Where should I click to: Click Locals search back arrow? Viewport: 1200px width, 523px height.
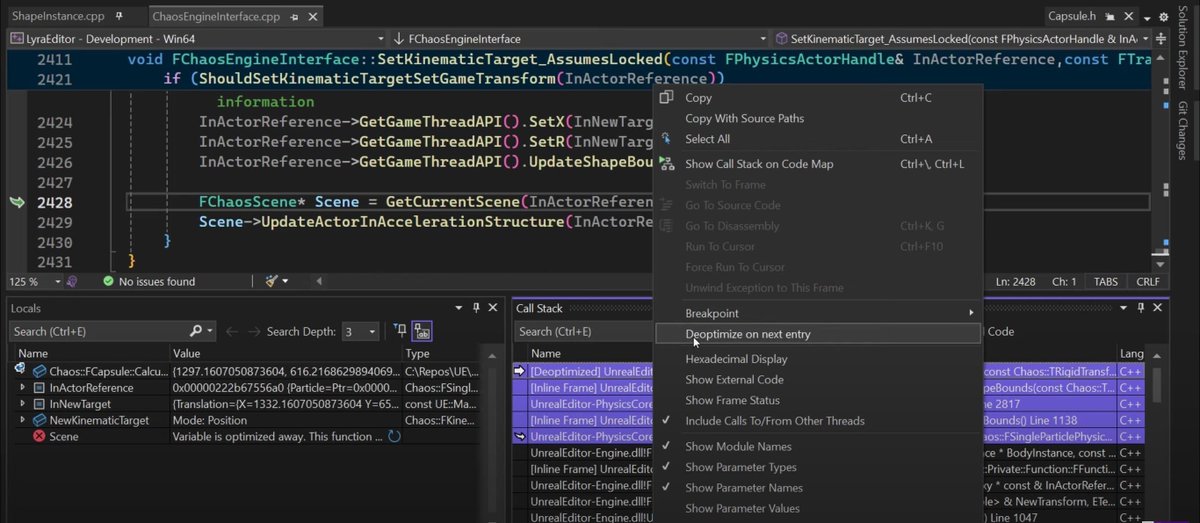232,331
